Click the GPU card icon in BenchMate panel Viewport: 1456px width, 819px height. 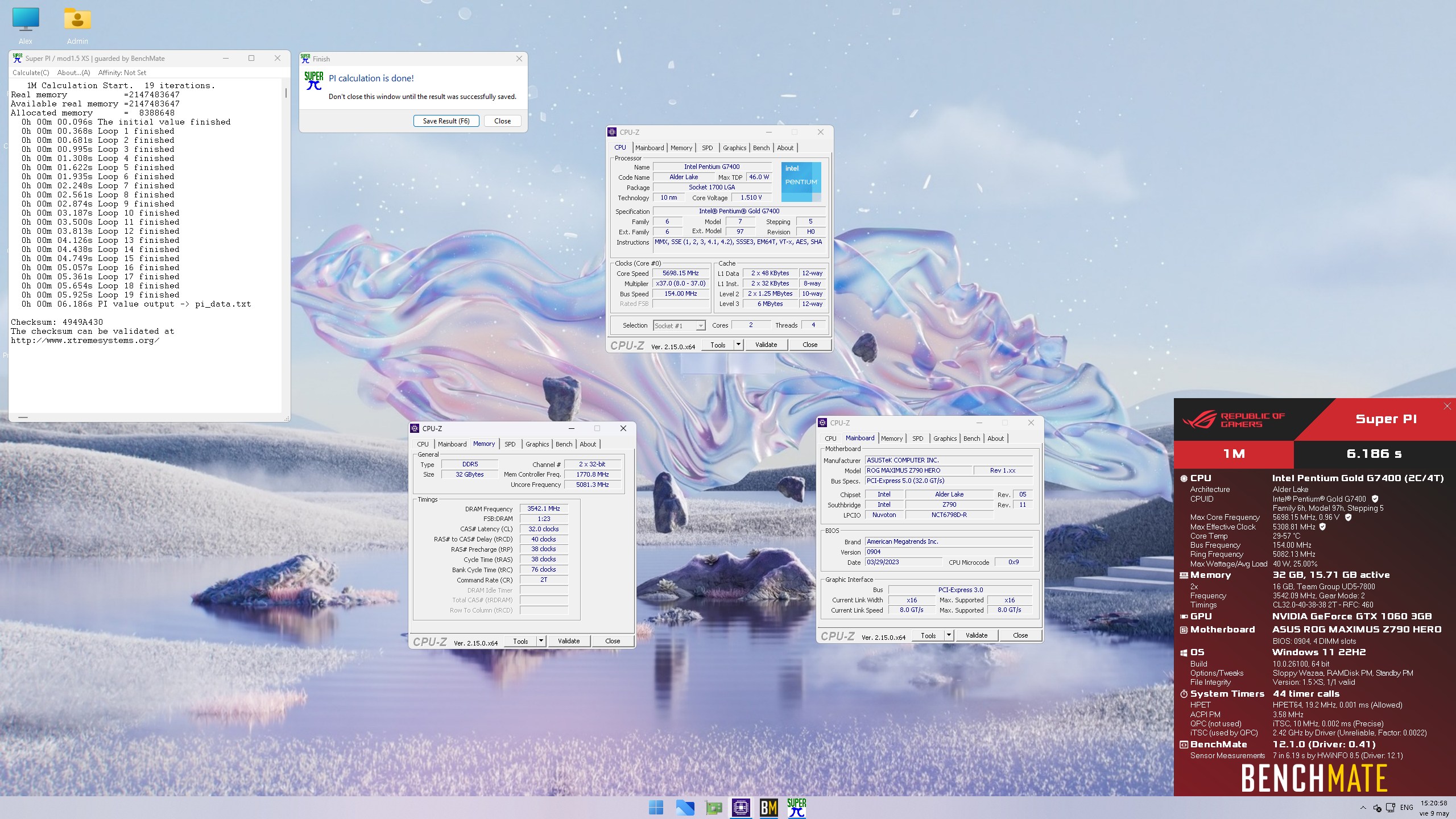(x=1184, y=617)
